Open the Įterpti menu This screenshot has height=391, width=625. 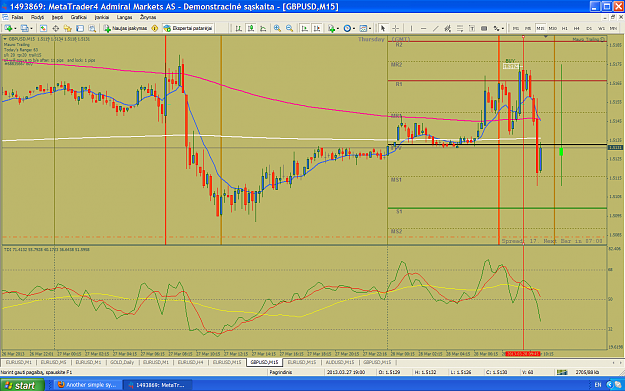click(x=57, y=17)
